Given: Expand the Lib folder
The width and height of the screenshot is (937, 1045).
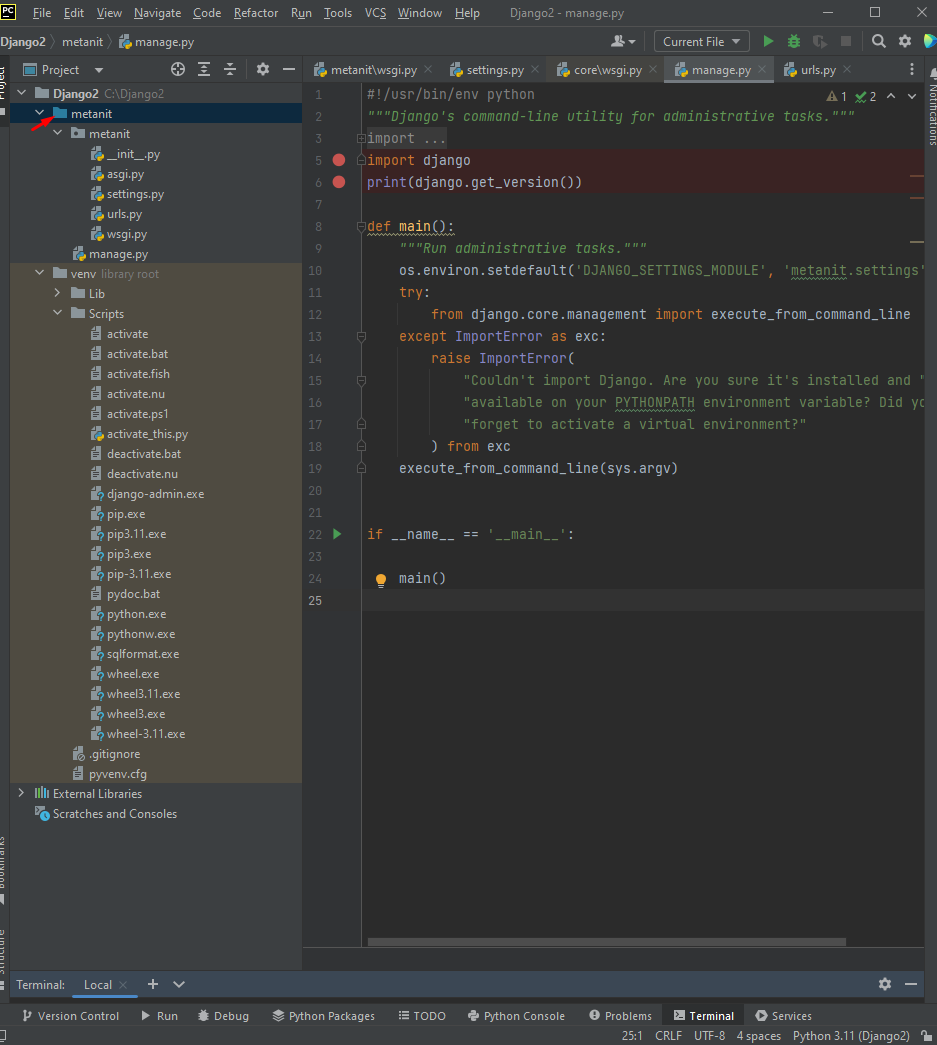Looking at the screenshot, I should click(x=58, y=293).
